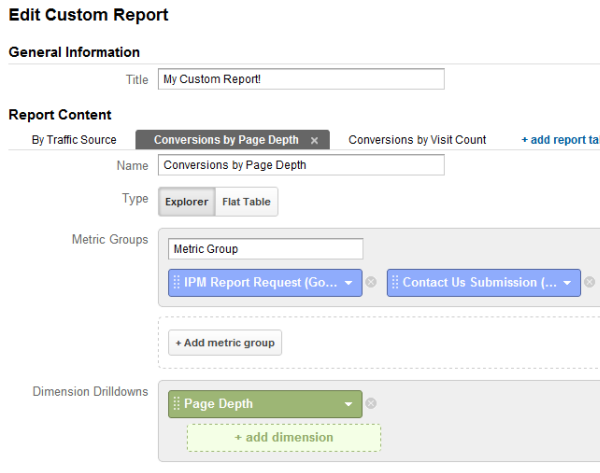Edit the report Title field
The image size is (600, 473).
click(300, 80)
